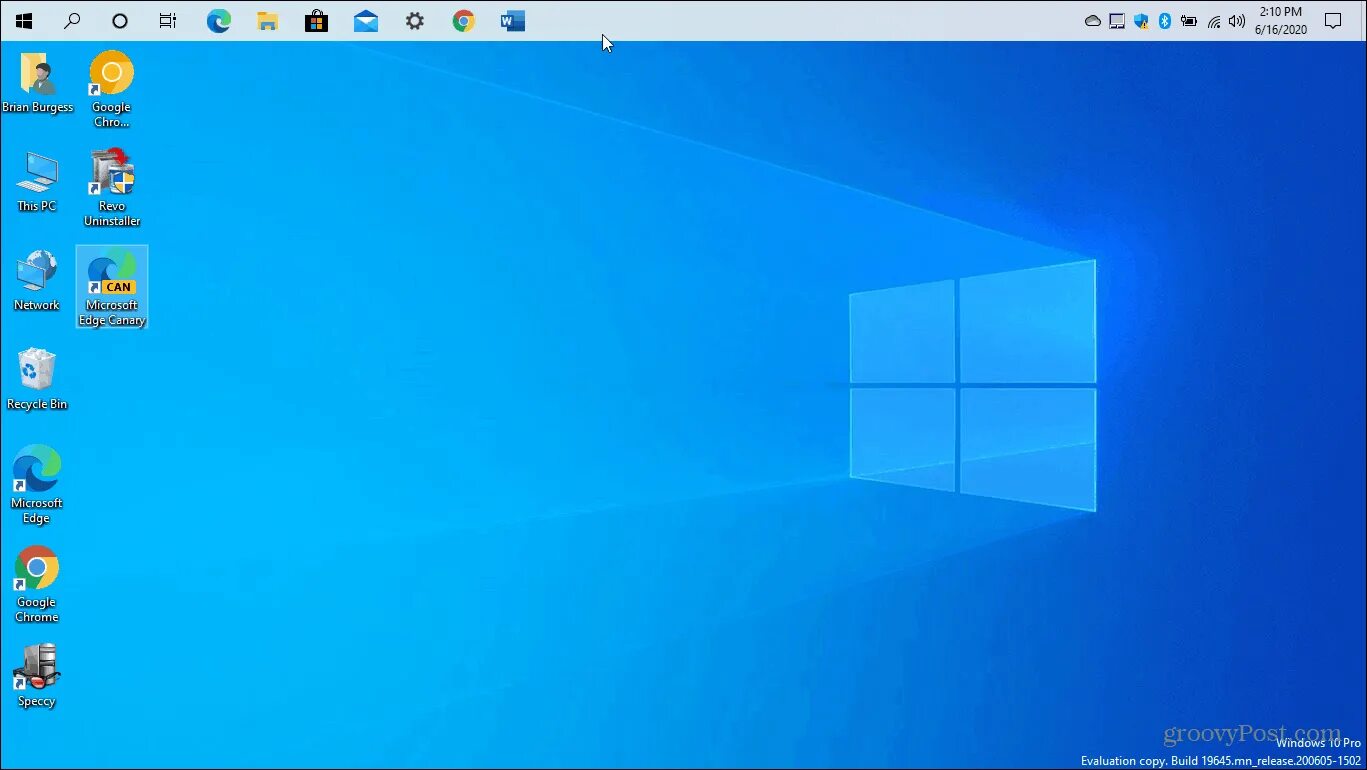Open Windows Security shield tray icon
Image resolution: width=1367 pixels, height=770 pixels.
(1141, 21)
